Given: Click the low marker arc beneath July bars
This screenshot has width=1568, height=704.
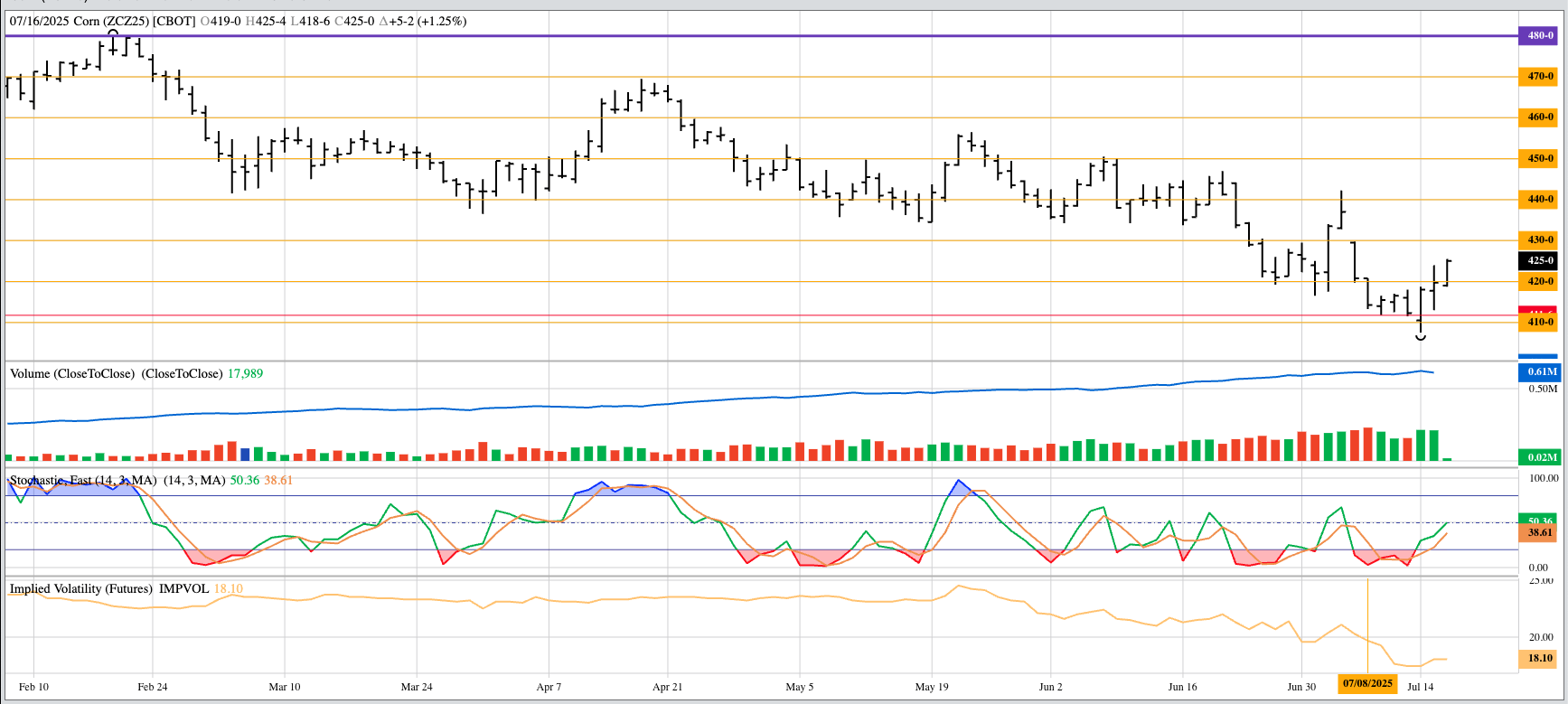Looking at the screenshot, I should (1421, 337).
